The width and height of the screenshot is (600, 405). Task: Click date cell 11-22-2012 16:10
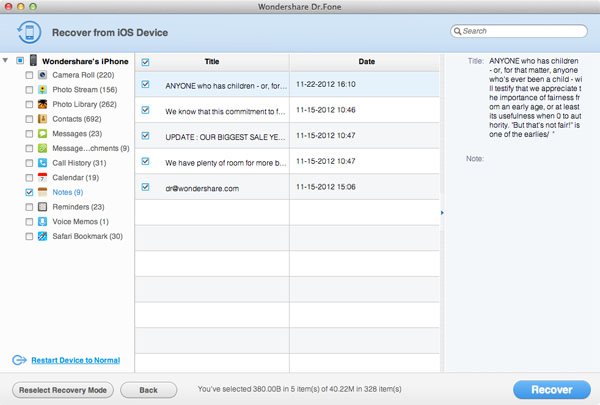click(x=326, y=84)
